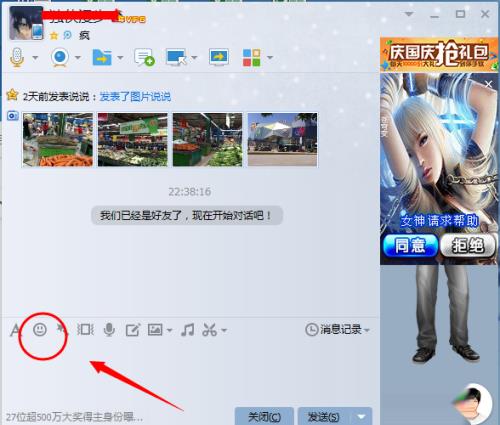Screen dimensions: 500x425
Task: Click photo album icon left of thumbnails
Action: coord(13,116)
